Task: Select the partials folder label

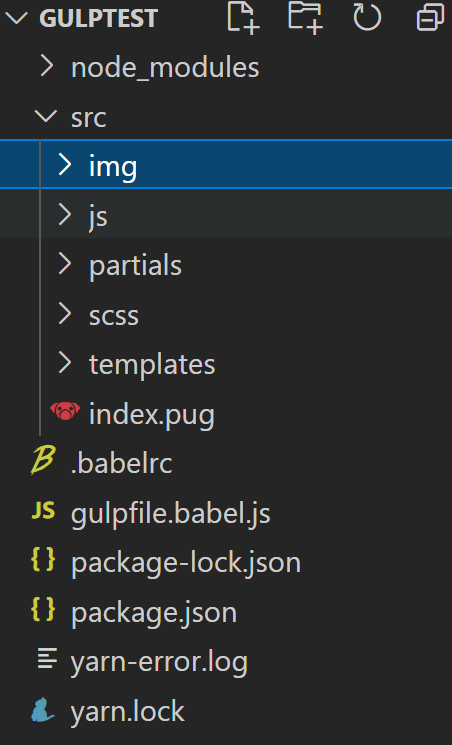Action: pyautogui.click(x=135, y=266)
